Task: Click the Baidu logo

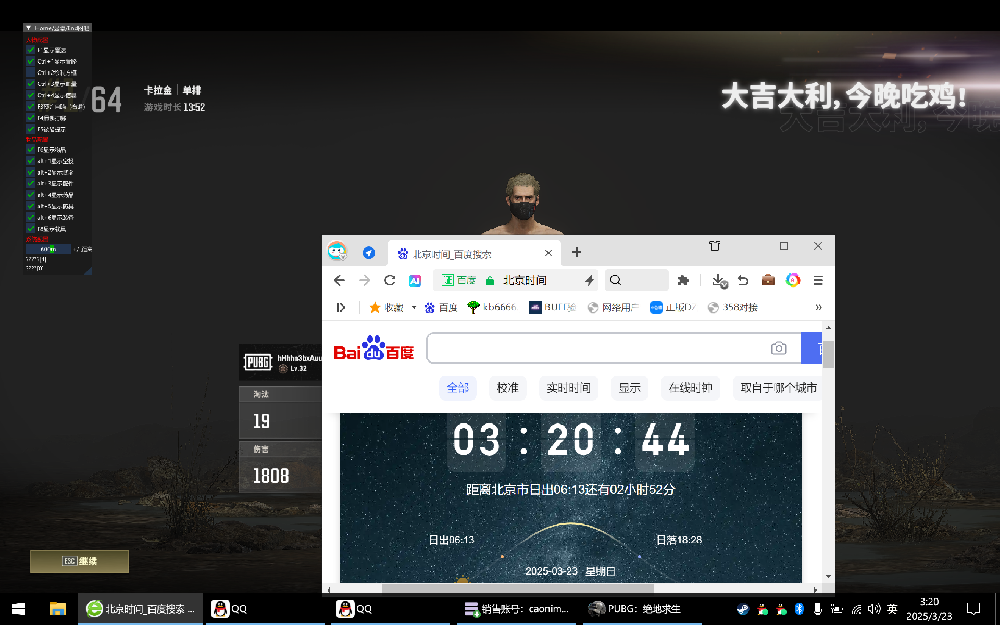Action: click(374, 348)
